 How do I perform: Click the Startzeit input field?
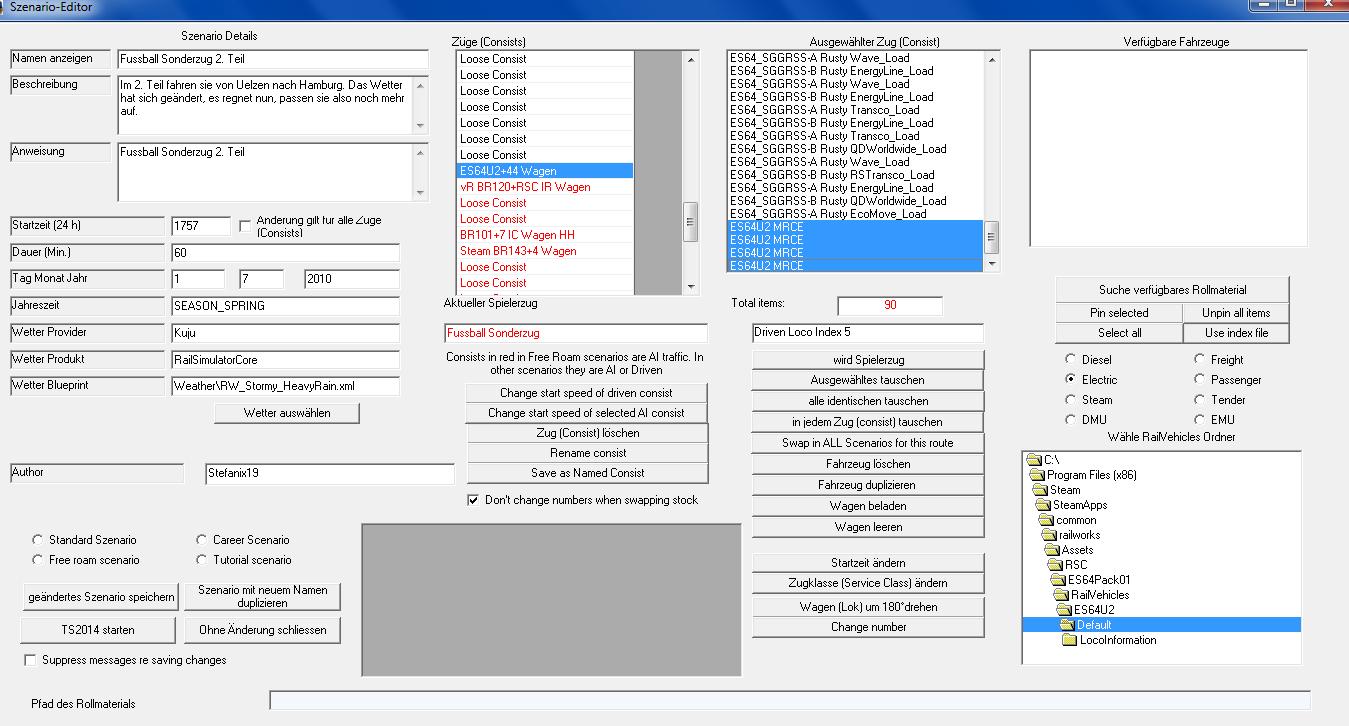200,226
